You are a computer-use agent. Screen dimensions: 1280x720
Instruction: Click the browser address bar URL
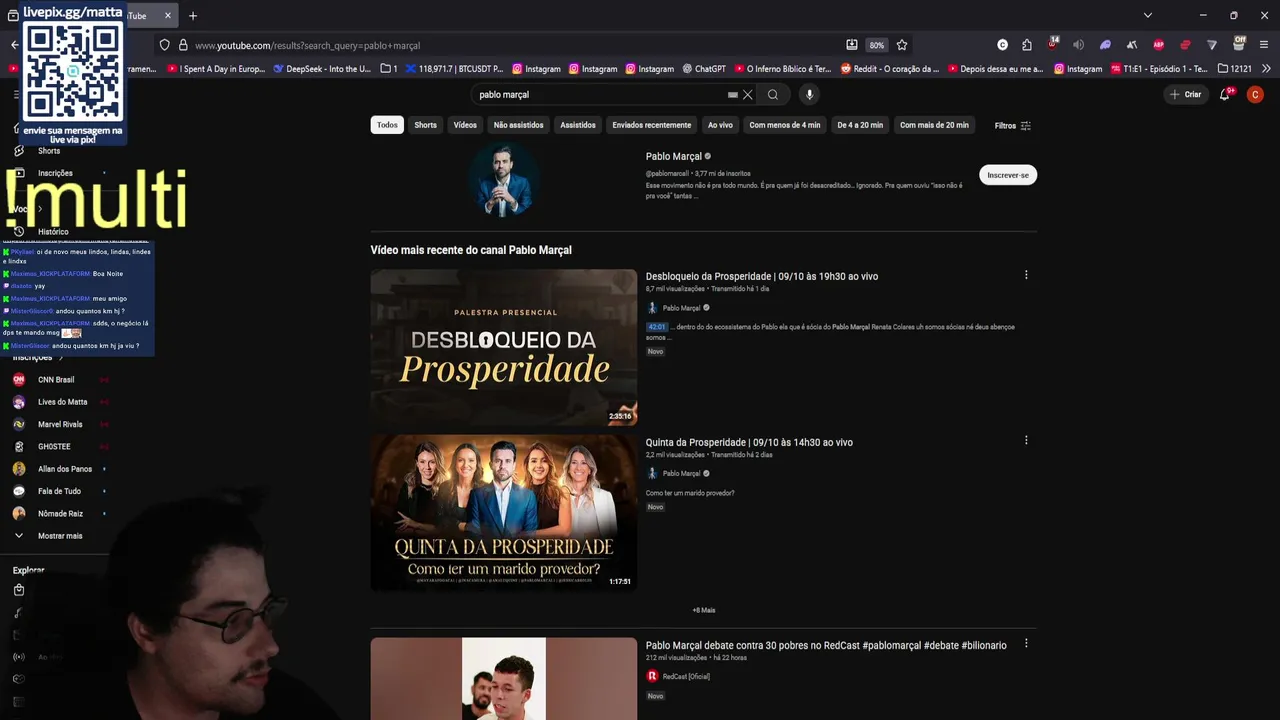[x=307, y=45]
